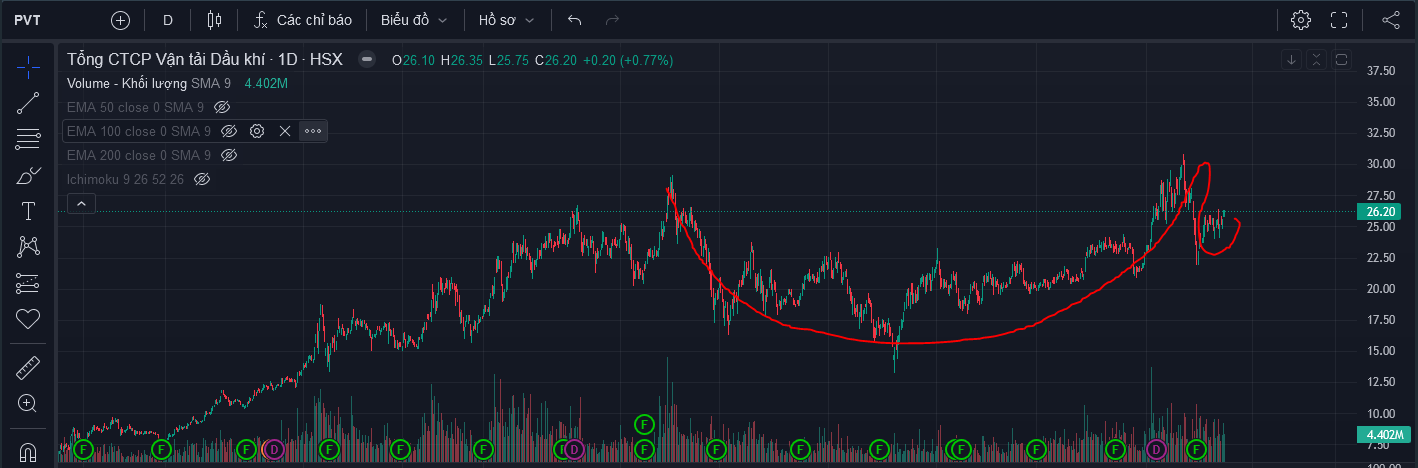
Task: Click the chart title Tổng CTCP Vận tải Dầu khí
Action: tap(166, 59)
